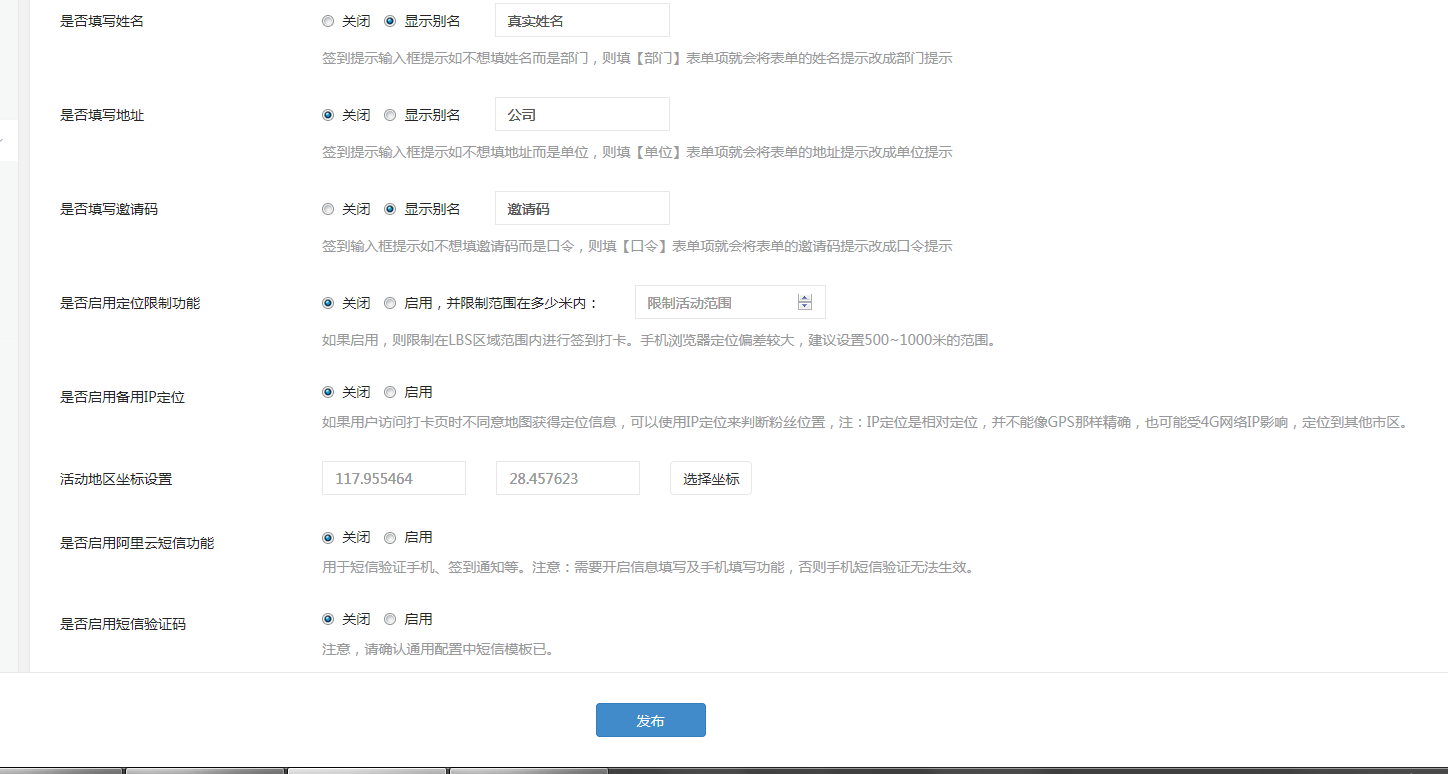Choose 关闭 for 是否启用备用IP定位

click(x=328, y=392)
